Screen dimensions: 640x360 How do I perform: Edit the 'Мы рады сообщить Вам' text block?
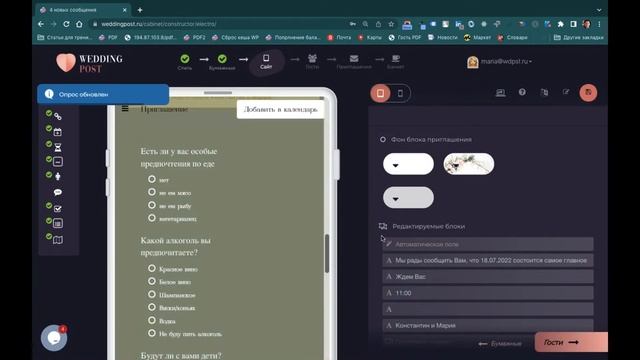click(488, 260)
